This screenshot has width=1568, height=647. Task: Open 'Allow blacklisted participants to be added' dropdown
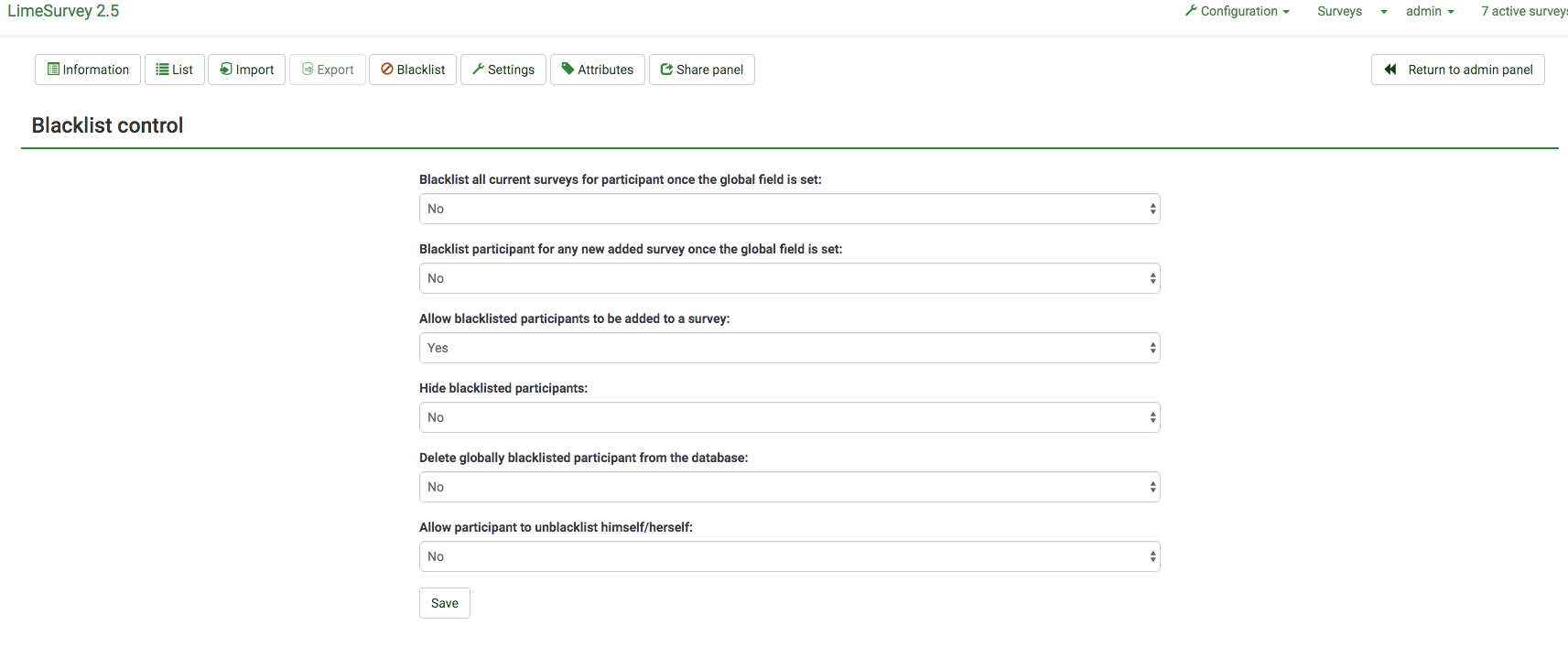(x=789, y=348)
